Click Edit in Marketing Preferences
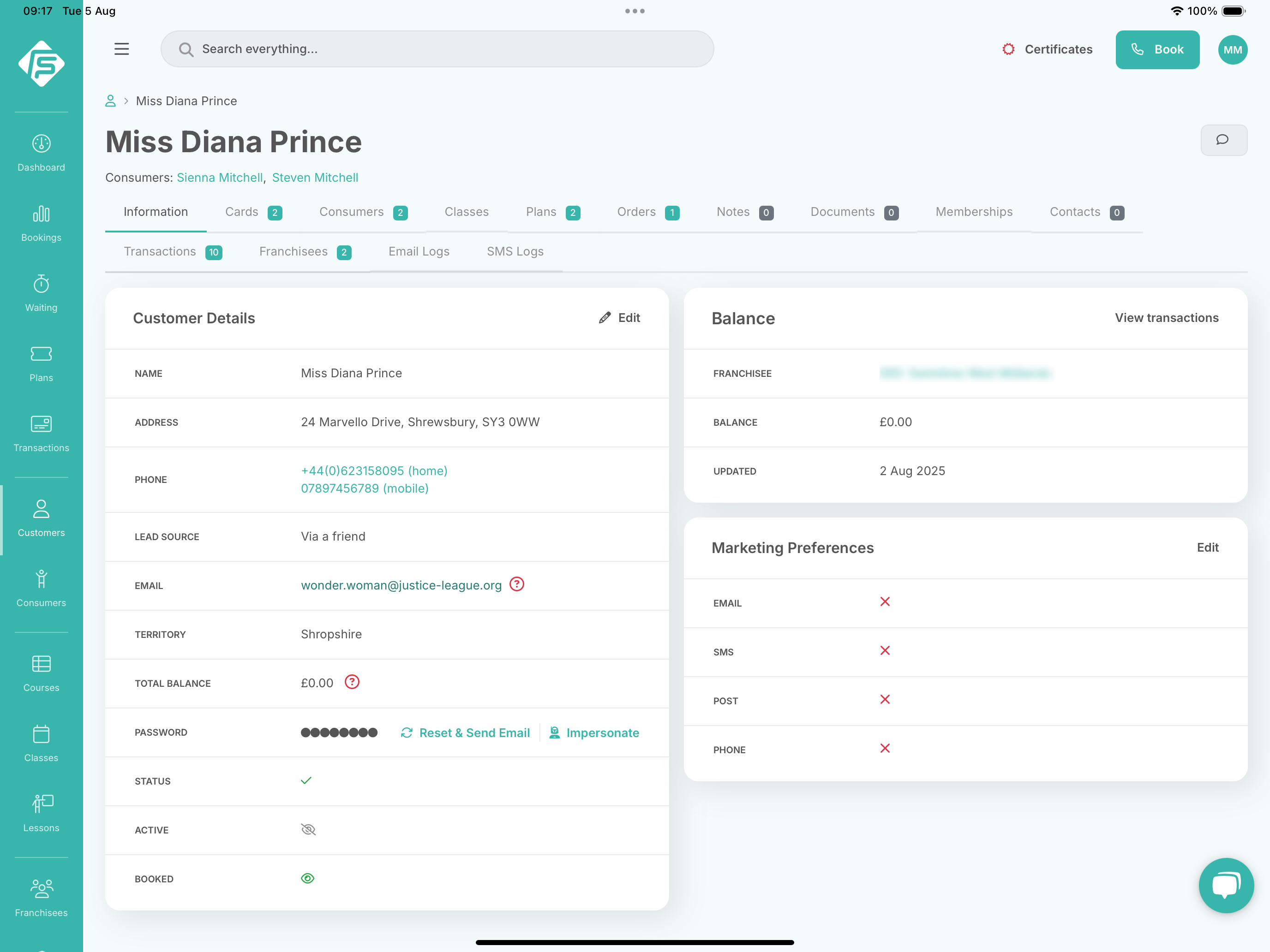The image size is (1270, 952). (1208, 547)
